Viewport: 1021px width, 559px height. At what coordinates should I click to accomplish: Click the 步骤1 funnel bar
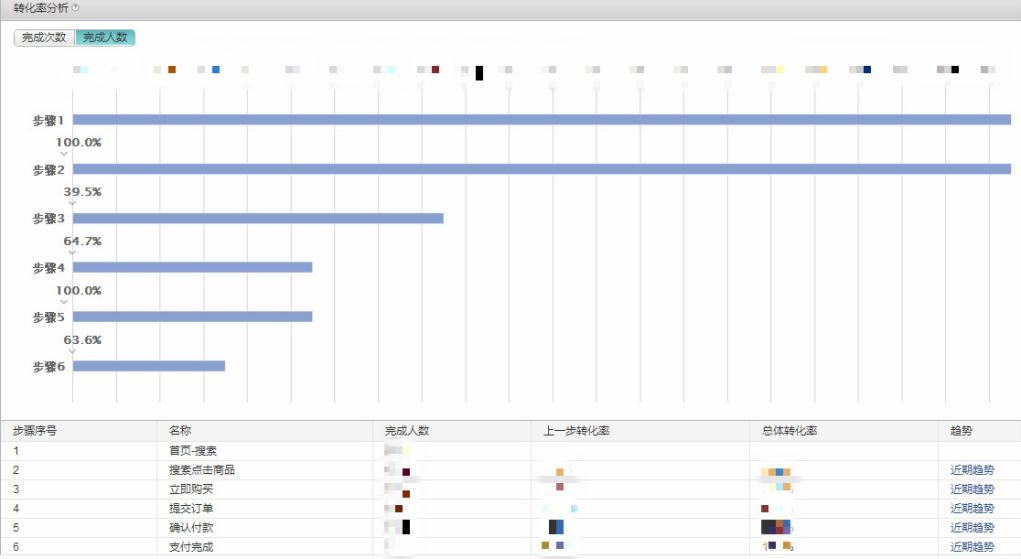click(541, 120)
